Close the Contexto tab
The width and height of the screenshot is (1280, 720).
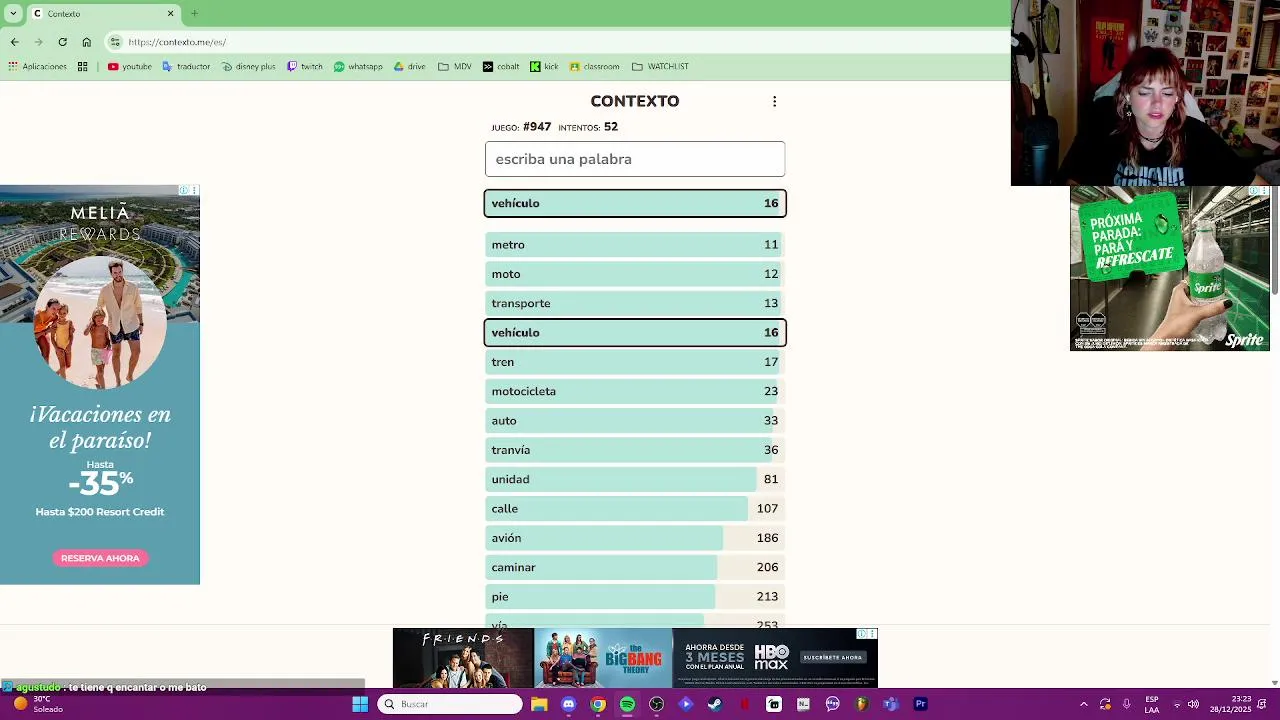pos(170,13)
